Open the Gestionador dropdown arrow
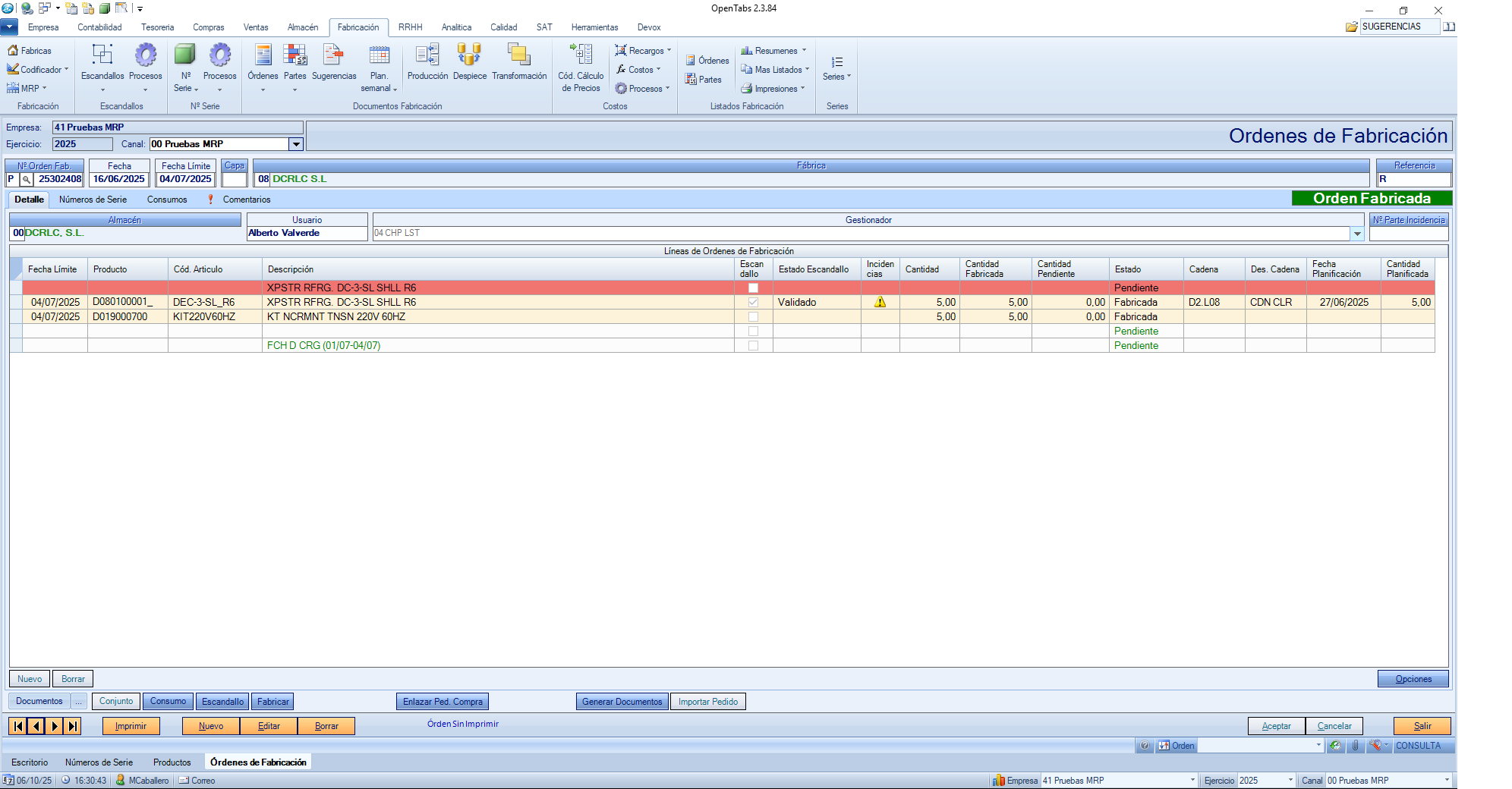This screenshot has height=789, width=1512. pyautogui.click(x=1357, y=234)
